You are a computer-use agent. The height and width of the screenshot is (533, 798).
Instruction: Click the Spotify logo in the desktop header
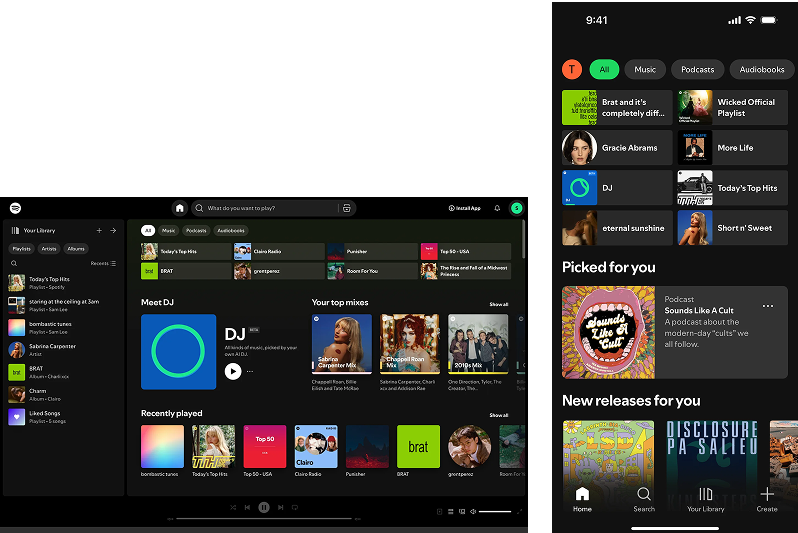(15, 208)
